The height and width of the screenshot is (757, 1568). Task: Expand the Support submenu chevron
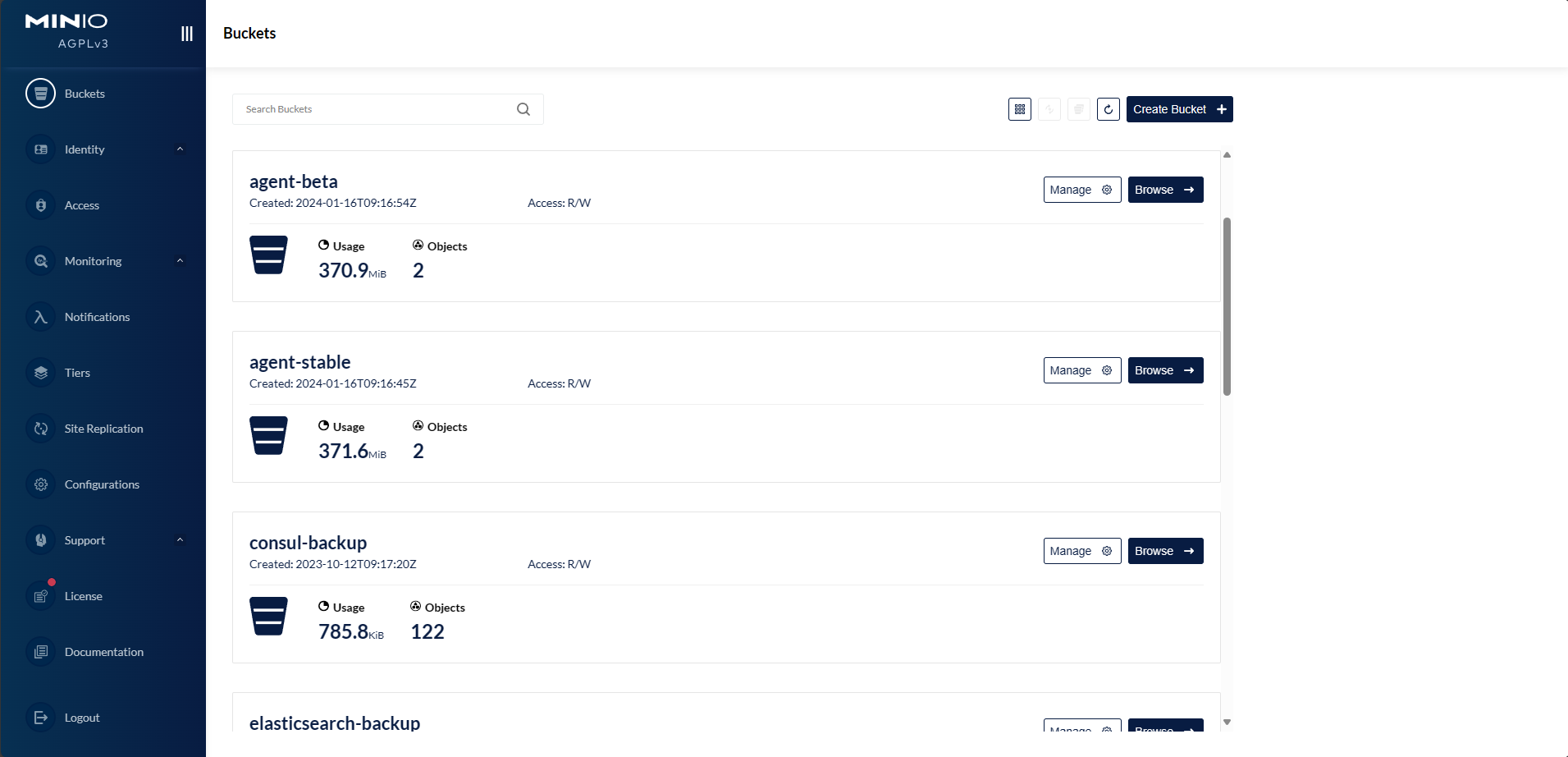point(180,540)
